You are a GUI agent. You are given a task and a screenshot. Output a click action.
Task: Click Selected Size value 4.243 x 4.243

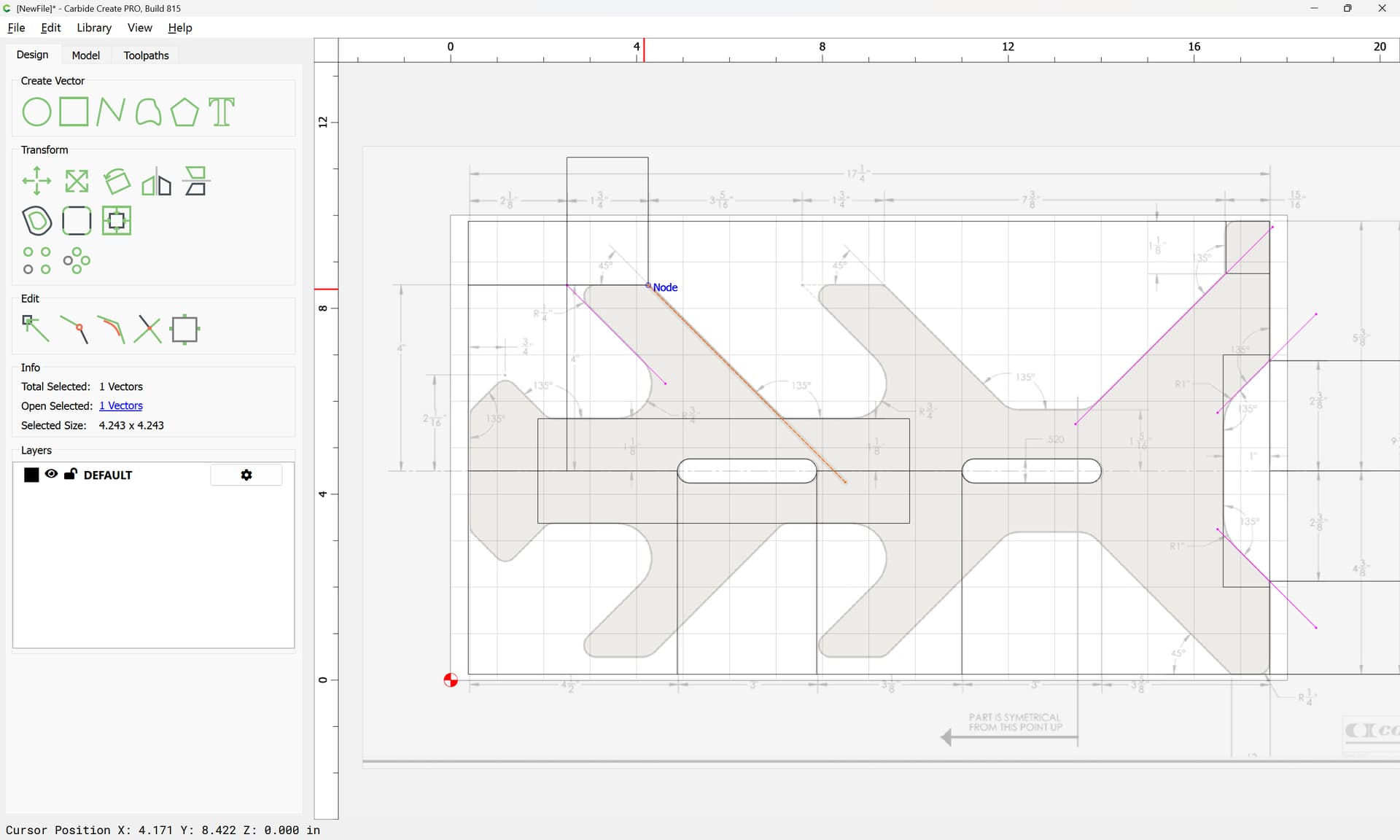click(131, 425)
